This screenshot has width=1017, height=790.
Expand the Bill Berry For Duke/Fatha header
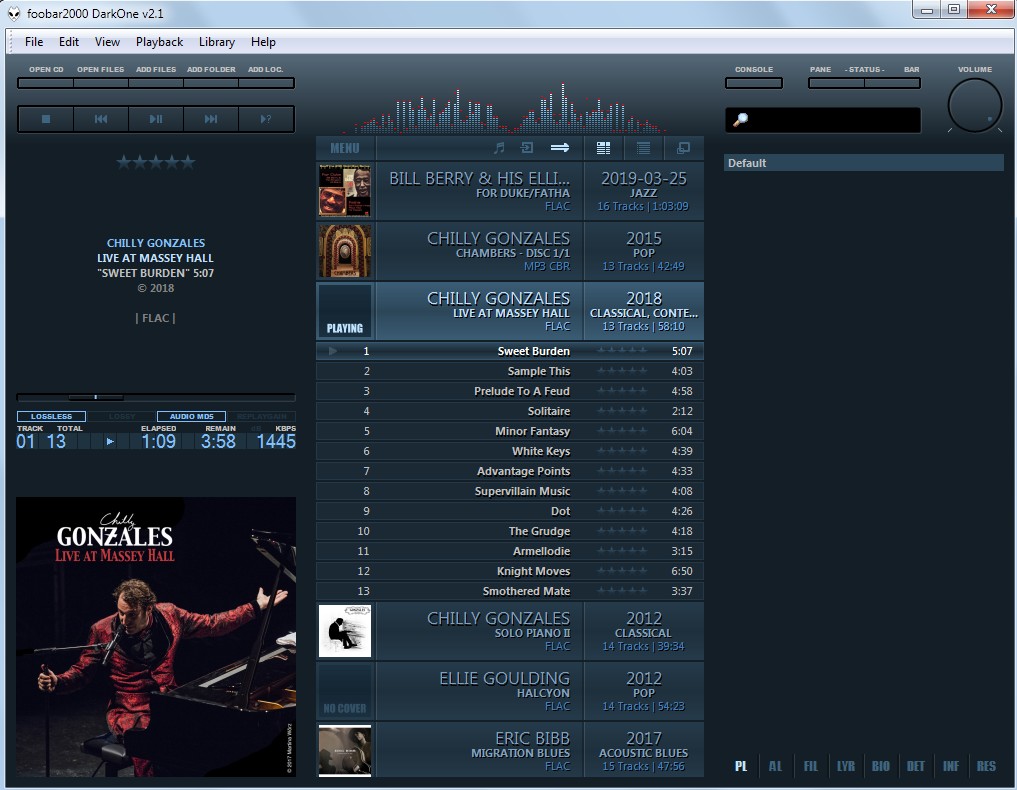click(510, 191)
